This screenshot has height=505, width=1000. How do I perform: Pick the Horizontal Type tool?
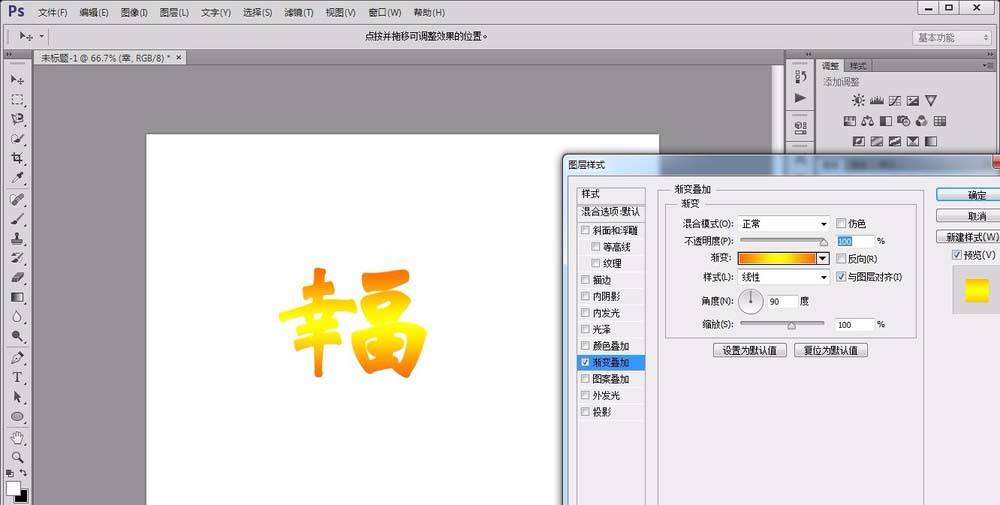coord(18,377)
